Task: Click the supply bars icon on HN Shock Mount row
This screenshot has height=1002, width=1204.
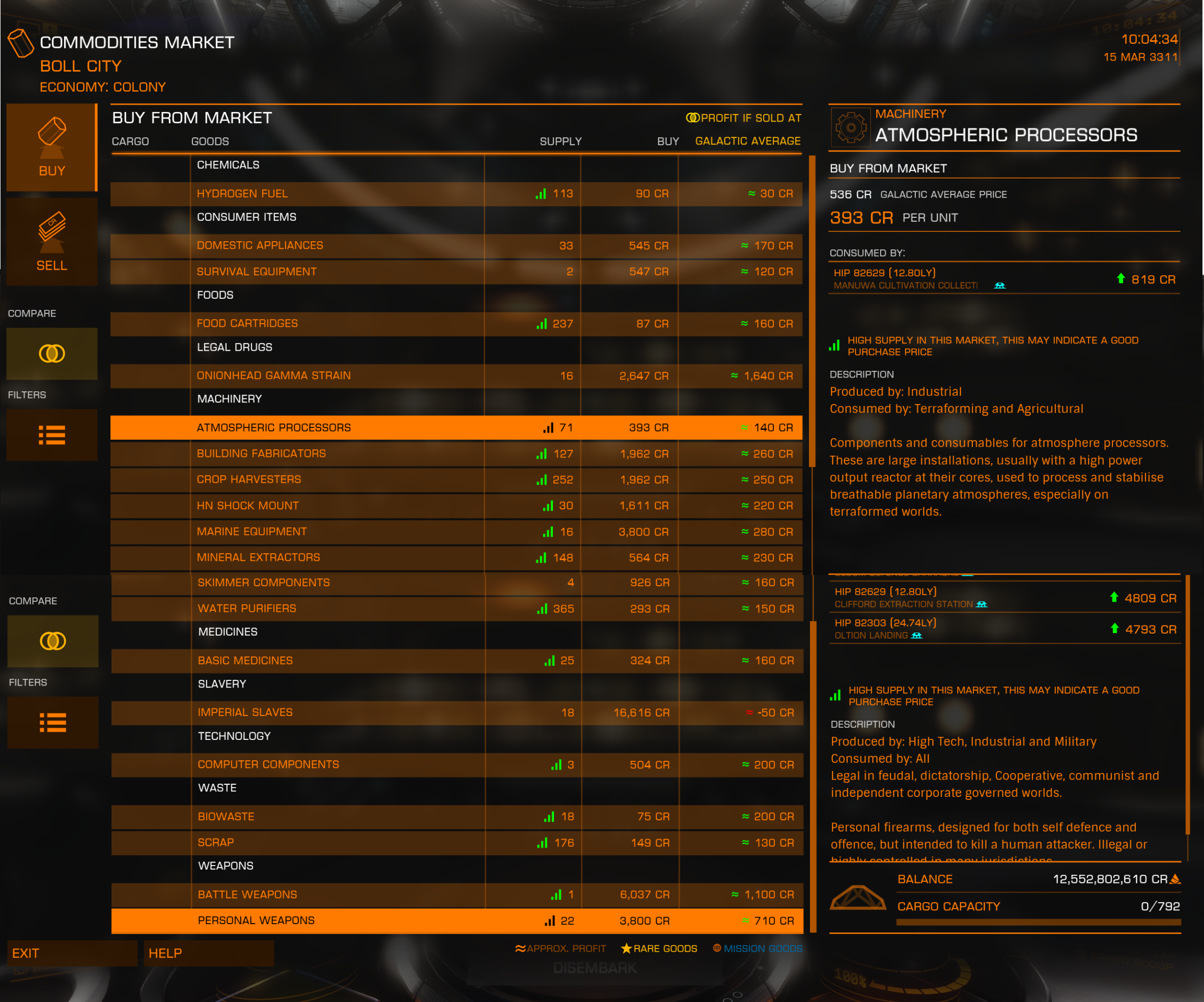Action: pos(548,506)
